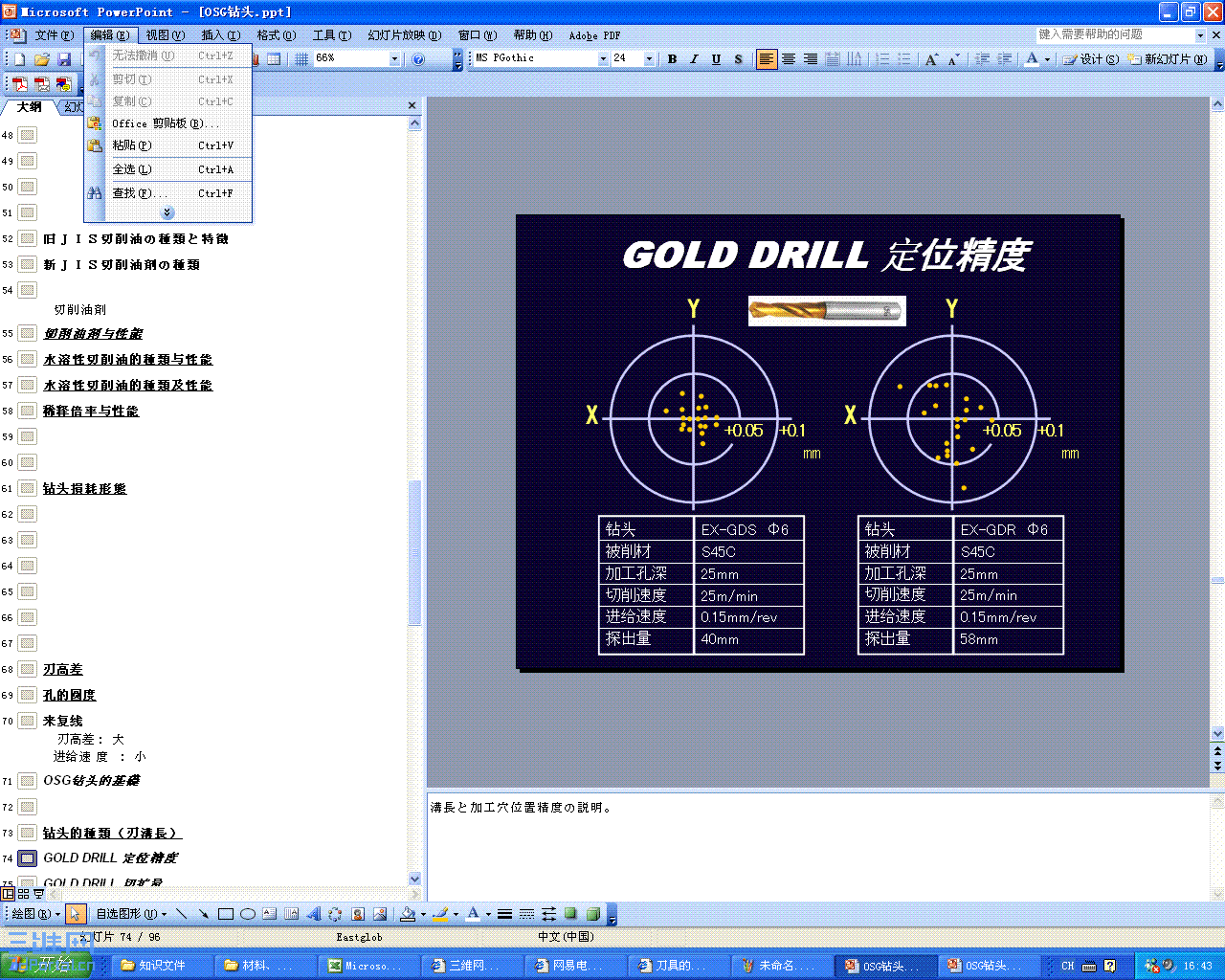This screenshot has height=980, width=1225.
Task: Toggle left text alignment
Action: pyautogui.click(x=767, y=59)
